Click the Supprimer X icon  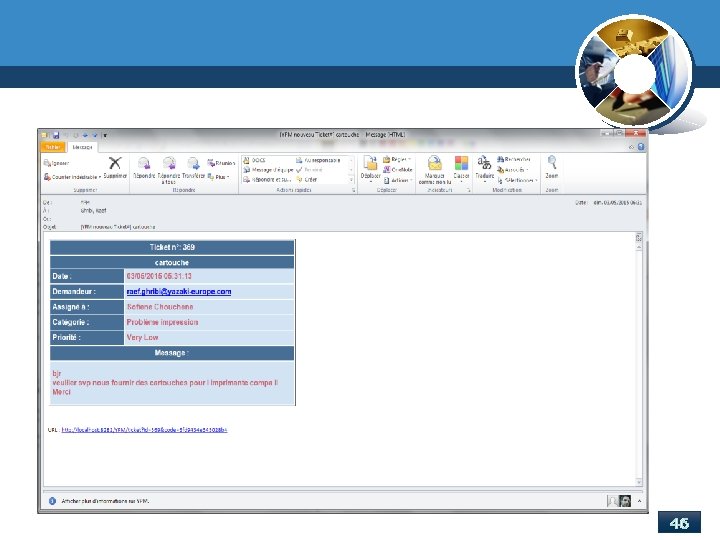coord(115,163)
